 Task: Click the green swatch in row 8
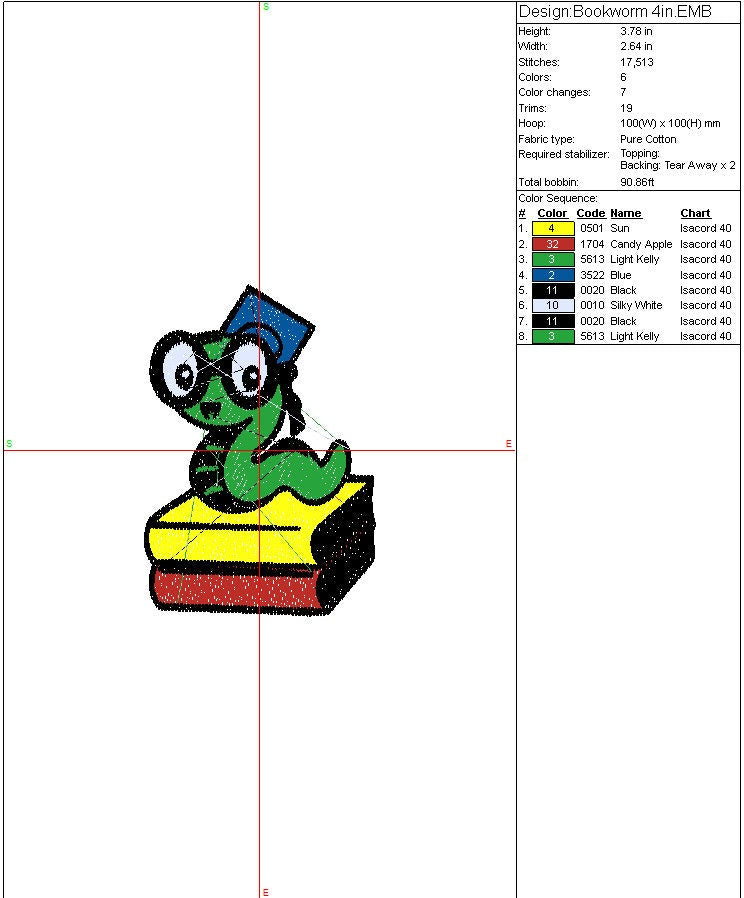click(x=552, y=336)
